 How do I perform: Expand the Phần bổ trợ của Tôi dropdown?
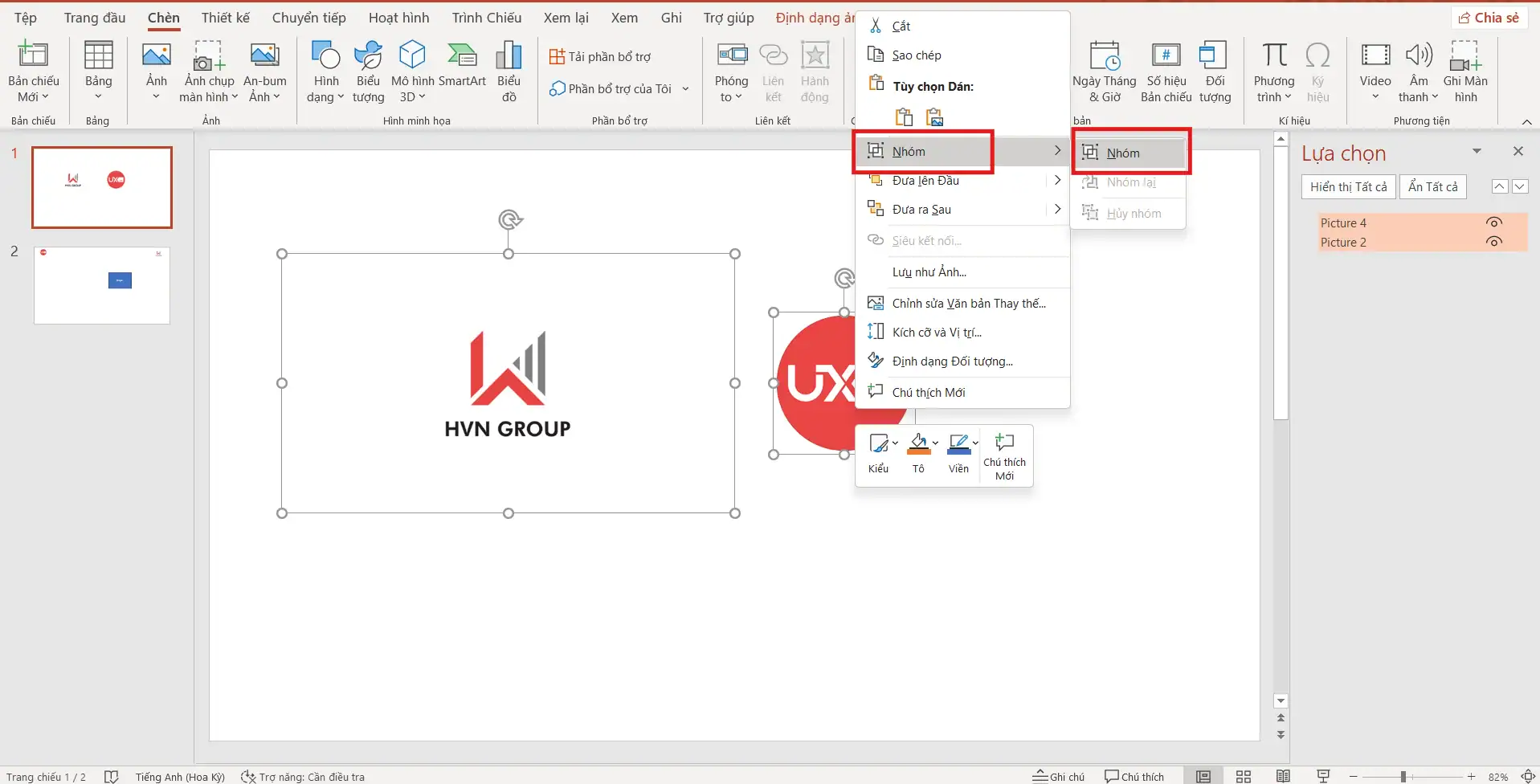(684, 88)
